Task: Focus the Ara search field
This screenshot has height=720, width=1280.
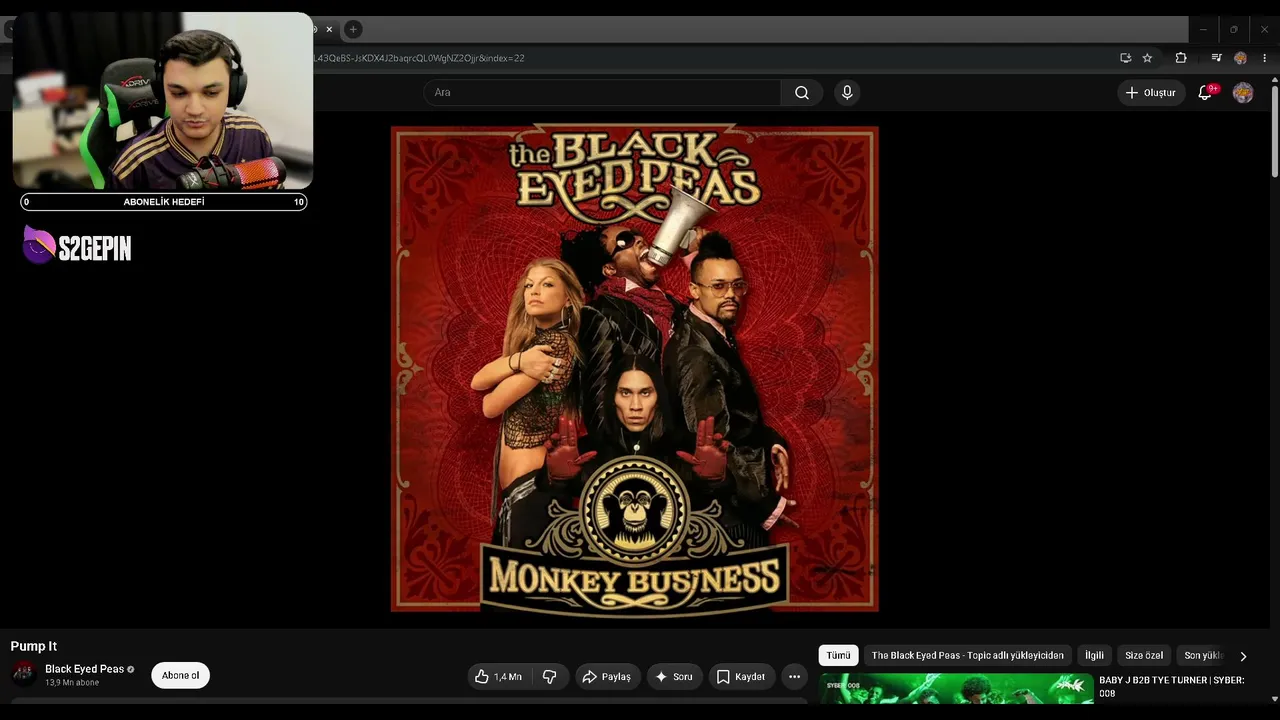Action: point(603,93)
